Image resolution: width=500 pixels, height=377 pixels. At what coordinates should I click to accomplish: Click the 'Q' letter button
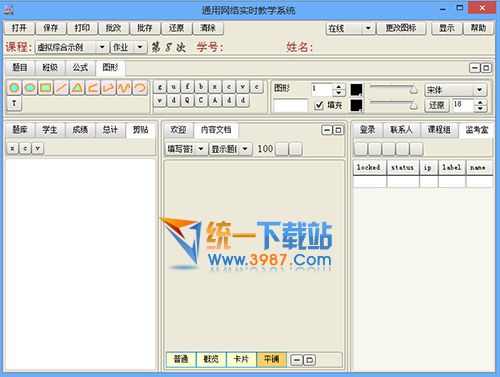coord(187,100)
